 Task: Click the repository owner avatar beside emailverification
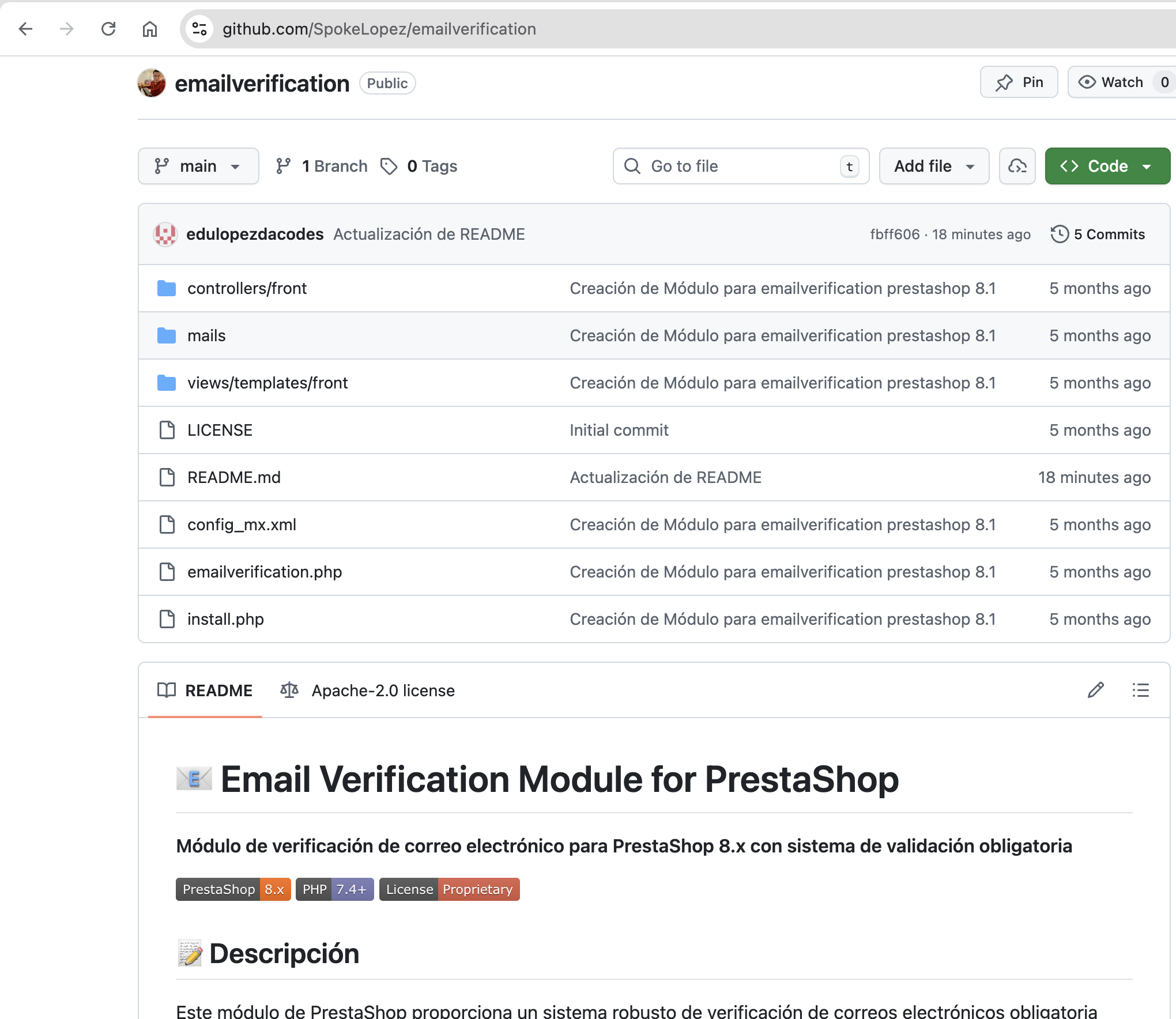[152, 82]
